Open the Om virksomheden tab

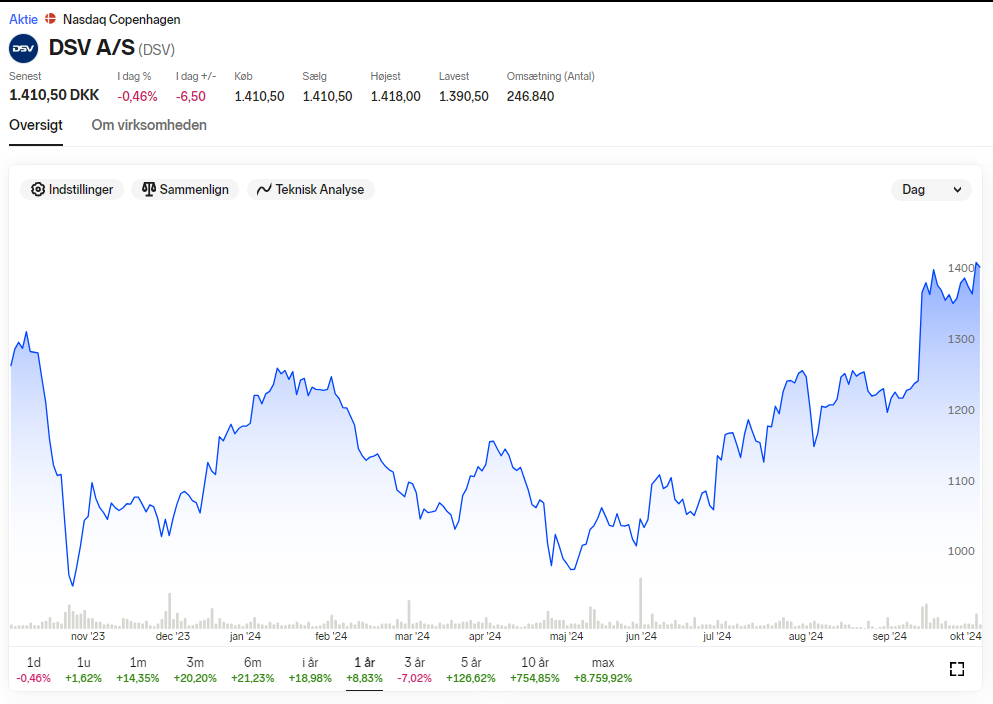click(149, 125)
